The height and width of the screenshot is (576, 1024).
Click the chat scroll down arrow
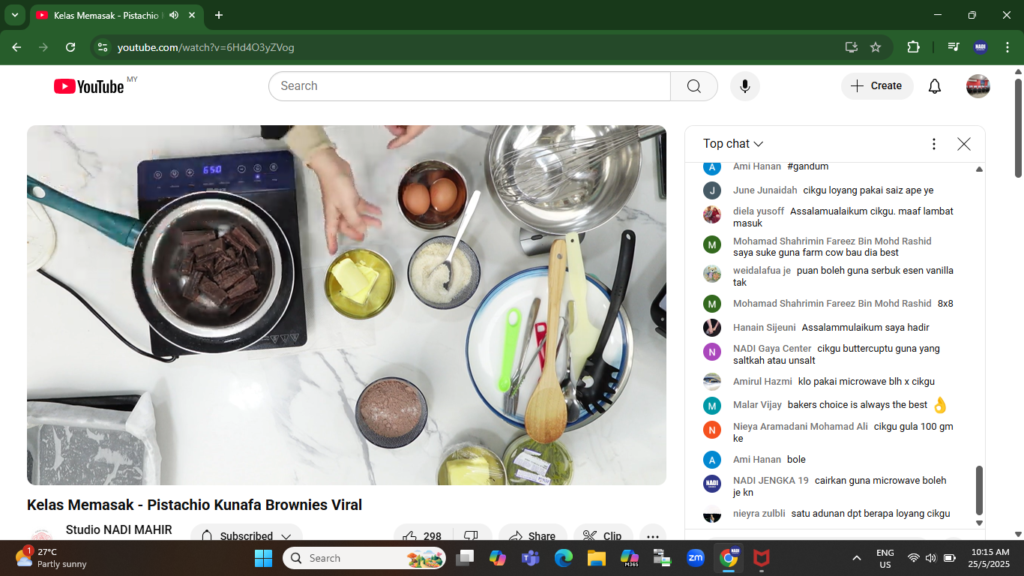coord(979,522)
